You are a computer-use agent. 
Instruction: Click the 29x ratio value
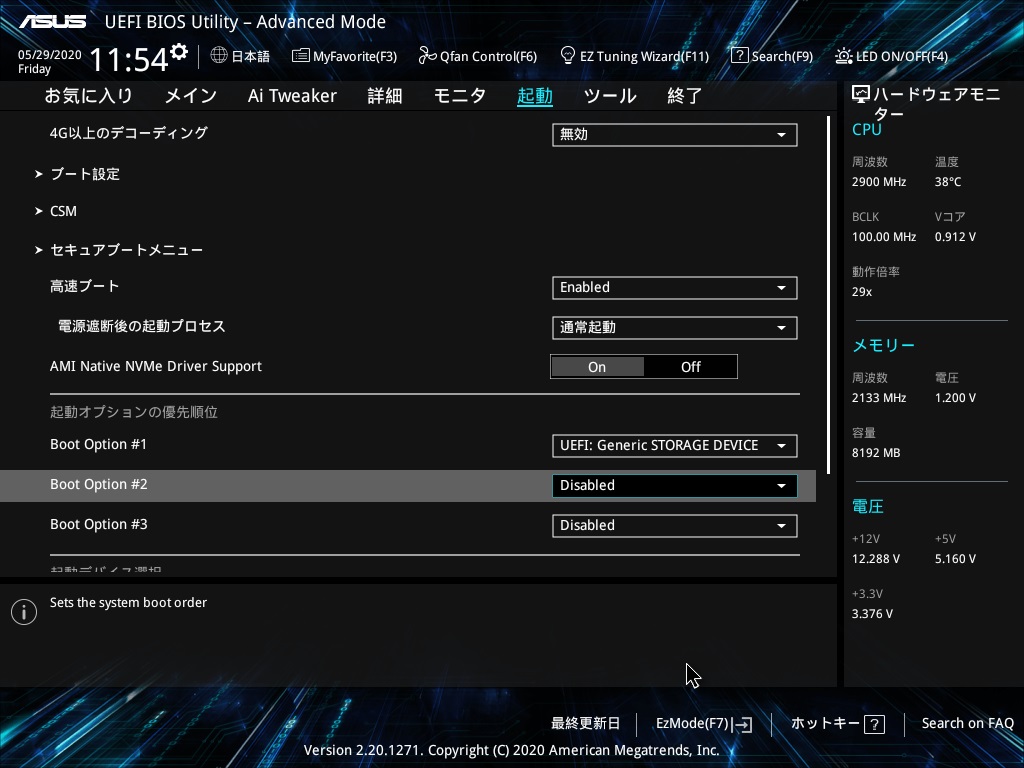(862, 292)
